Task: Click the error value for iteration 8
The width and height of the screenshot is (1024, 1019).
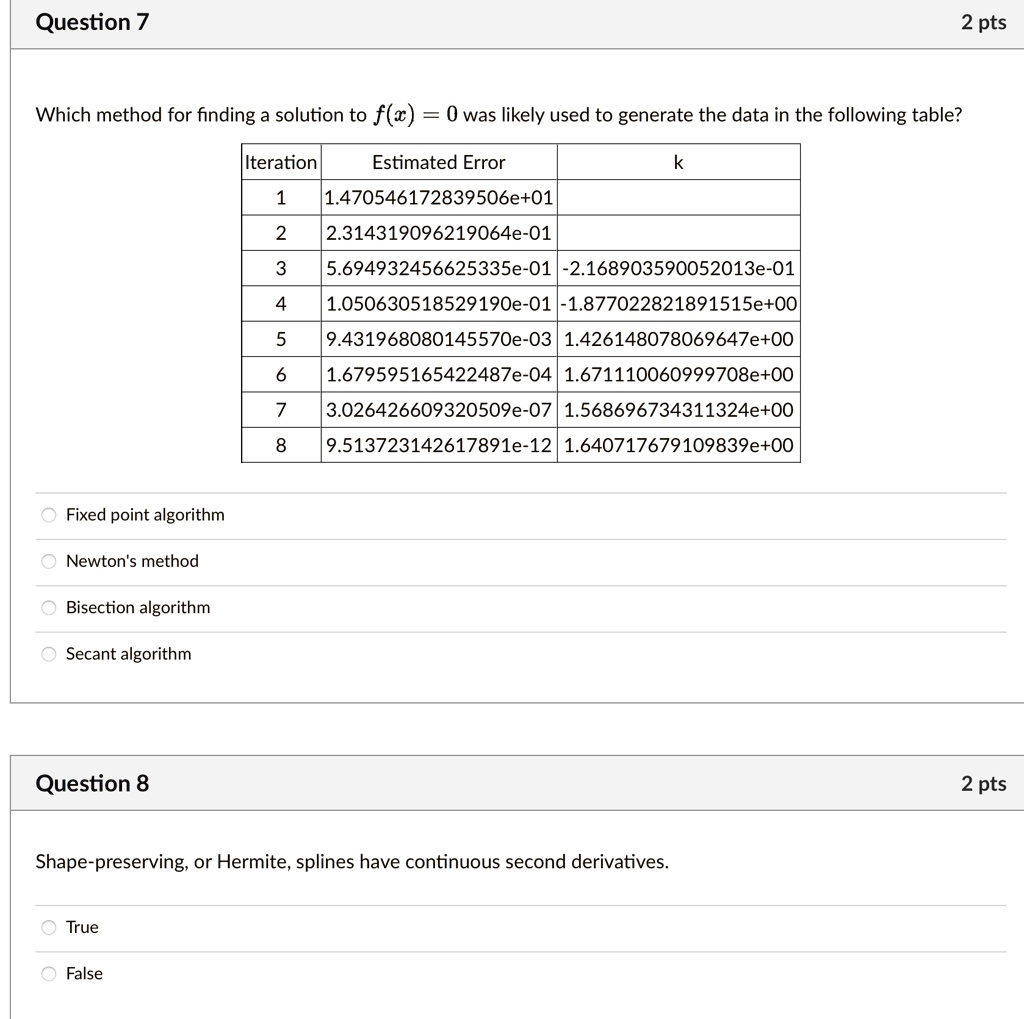Action: click(x=438, y=444)
